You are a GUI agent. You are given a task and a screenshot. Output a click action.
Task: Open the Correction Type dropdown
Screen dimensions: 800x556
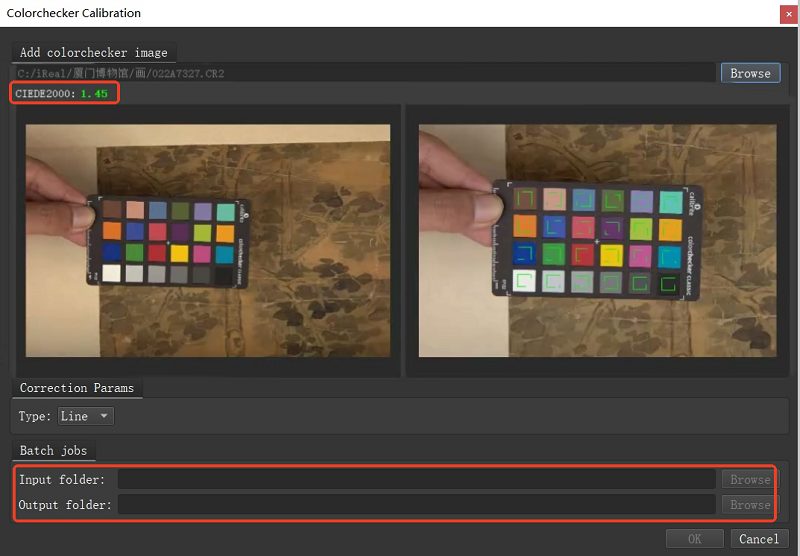86,416
